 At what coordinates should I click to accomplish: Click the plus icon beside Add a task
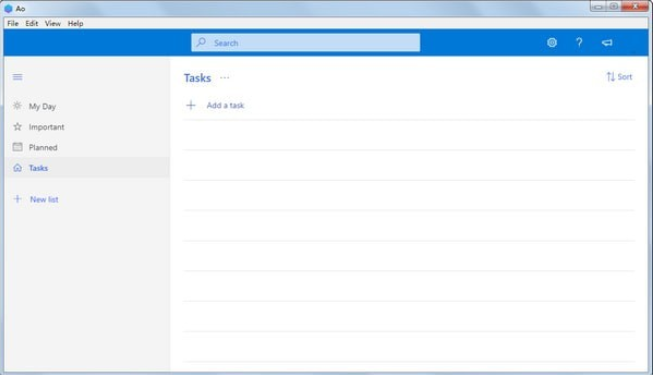pos(191,105)
